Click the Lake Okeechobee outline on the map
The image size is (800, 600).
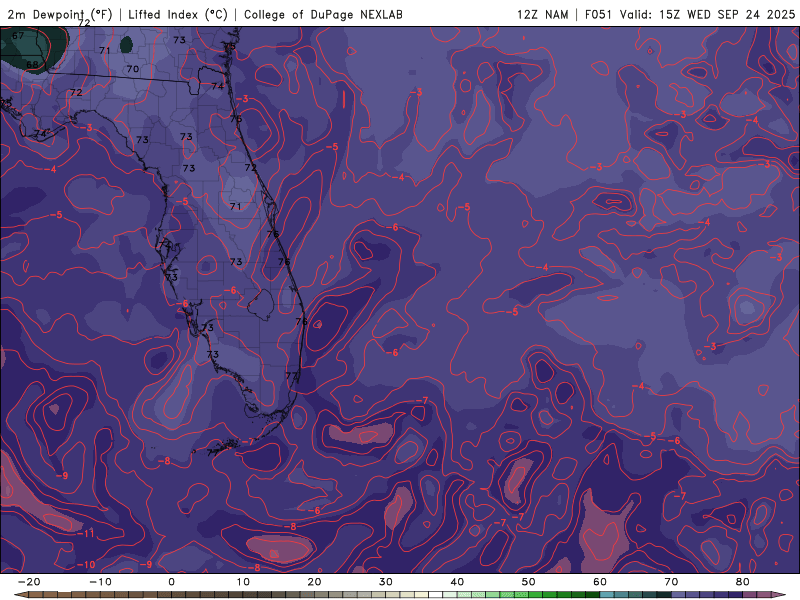tap(262, 305)
